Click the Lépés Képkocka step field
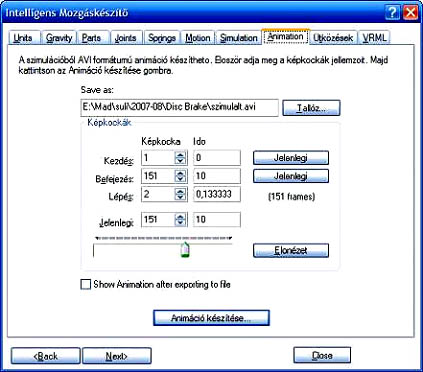This screenshot has height=372, width=423. click(157, 194)
